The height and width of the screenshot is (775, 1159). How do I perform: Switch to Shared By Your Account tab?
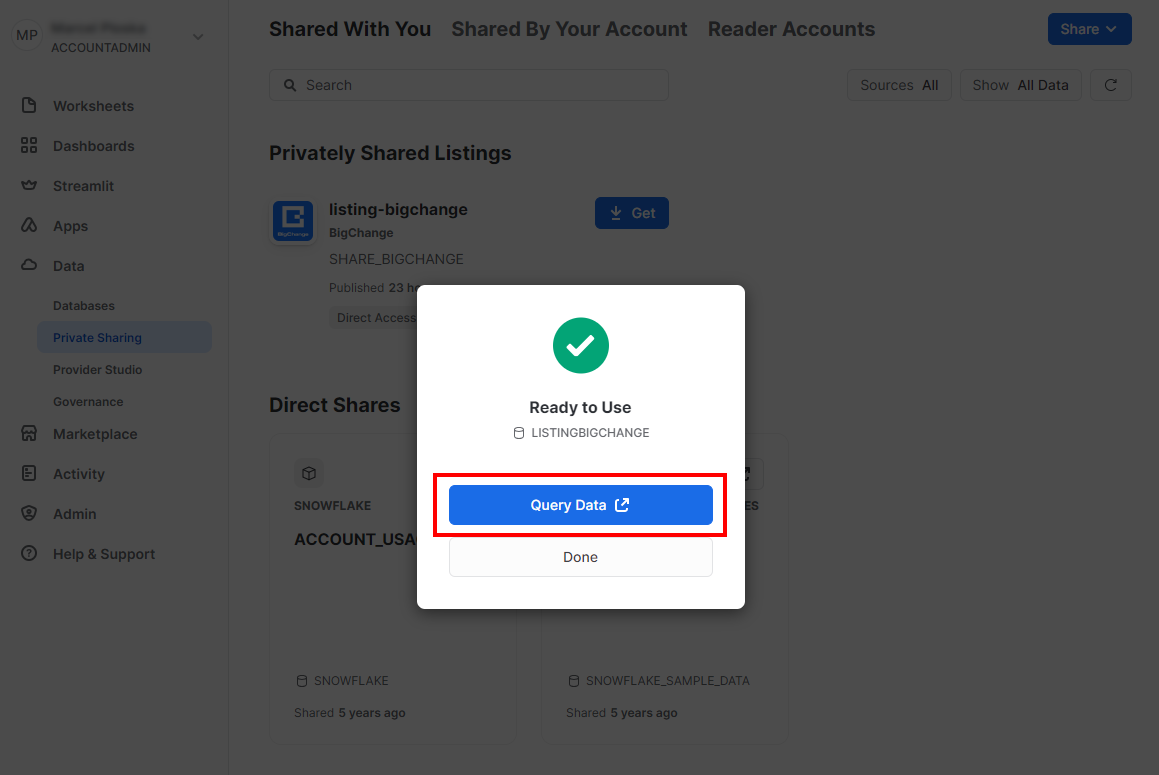pos(569,29)
